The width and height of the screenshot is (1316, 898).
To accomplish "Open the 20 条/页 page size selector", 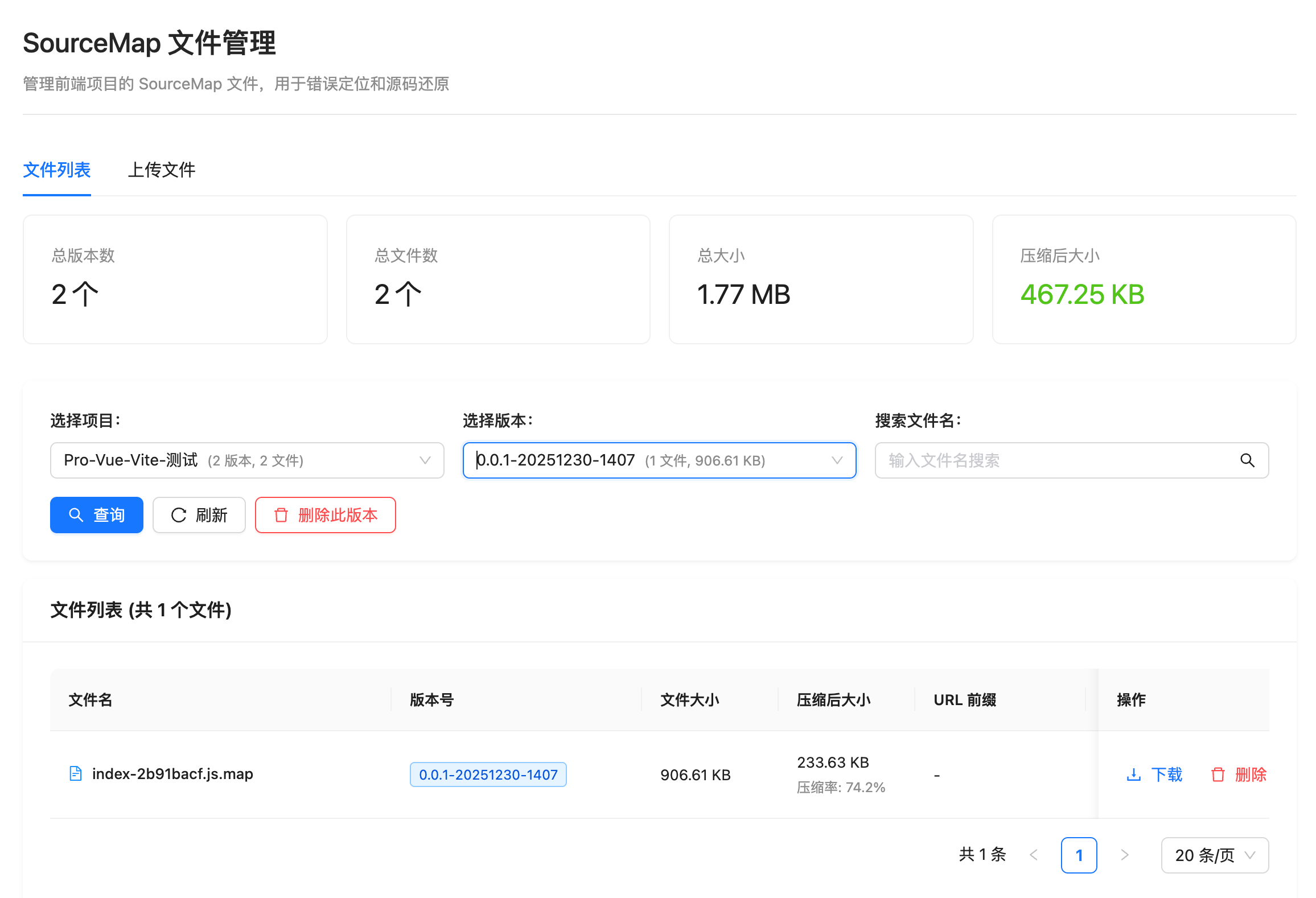I will [1214, 855].
